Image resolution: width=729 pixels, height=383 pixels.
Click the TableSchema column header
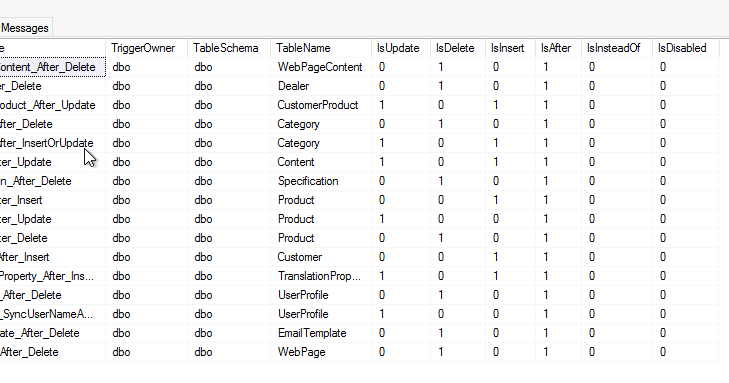(x=229, y=48)
